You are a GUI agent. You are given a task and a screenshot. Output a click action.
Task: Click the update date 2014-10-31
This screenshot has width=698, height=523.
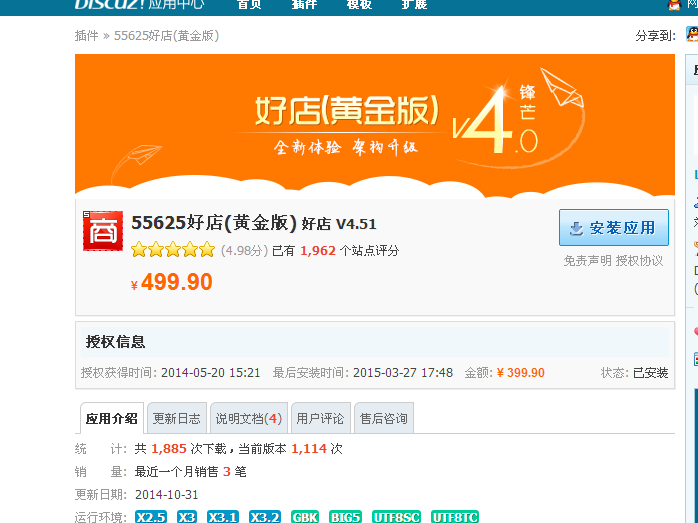[166, 495]
